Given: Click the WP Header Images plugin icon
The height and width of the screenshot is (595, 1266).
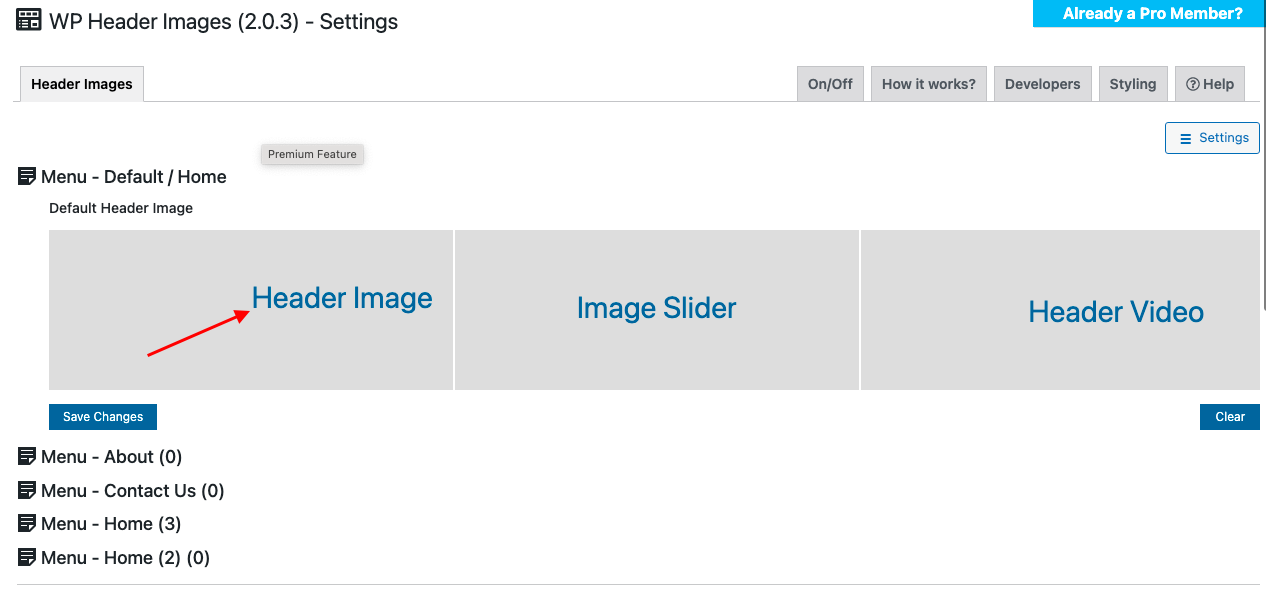Looking at the screenshot, I should coord(27,20).
